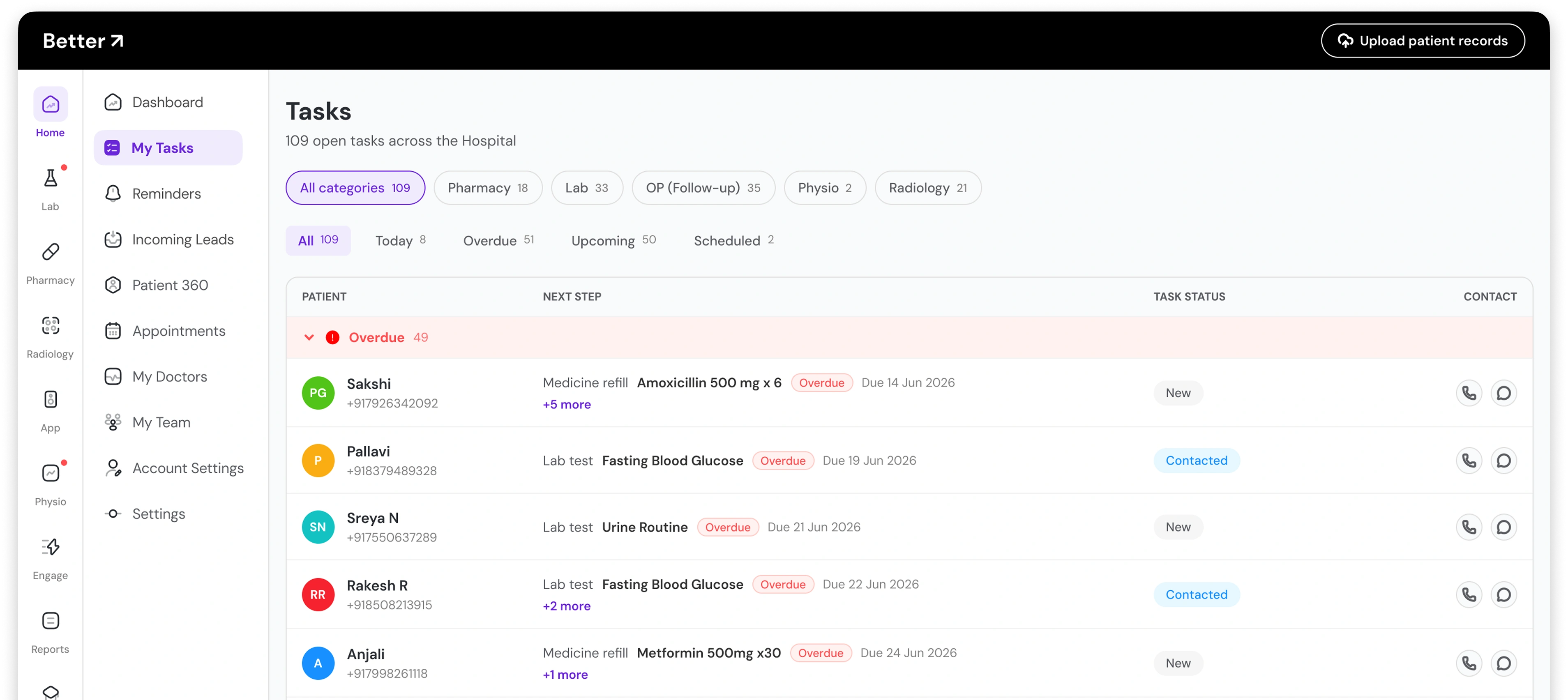Open the Home section icon

tap(51, 104)
